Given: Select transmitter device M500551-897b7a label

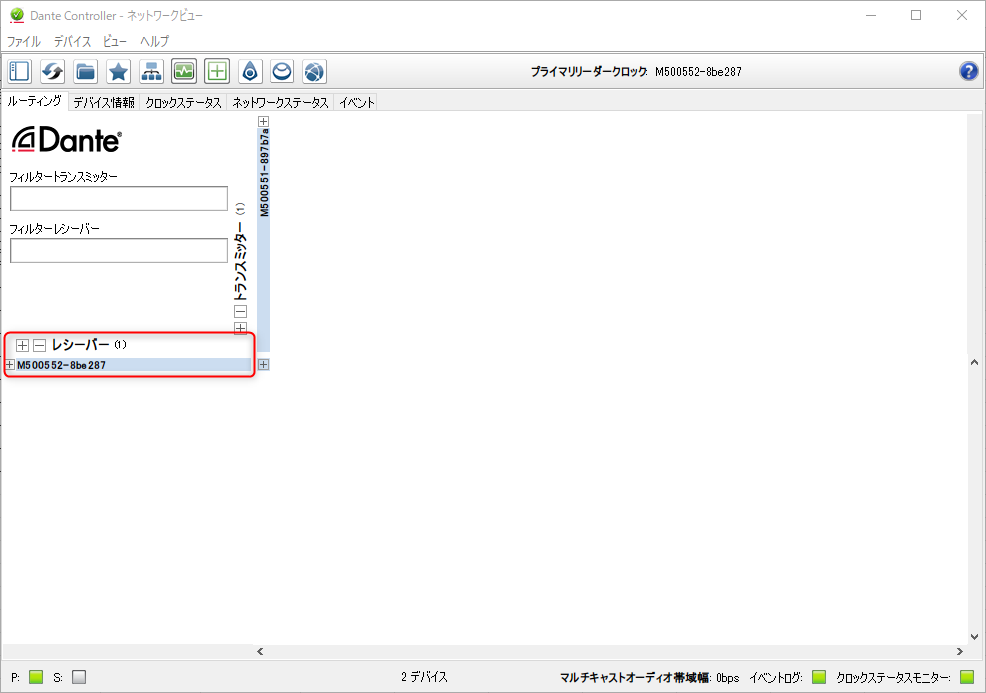Looking at the screenshot, I should pyautogui.click(x=264, y=173).
